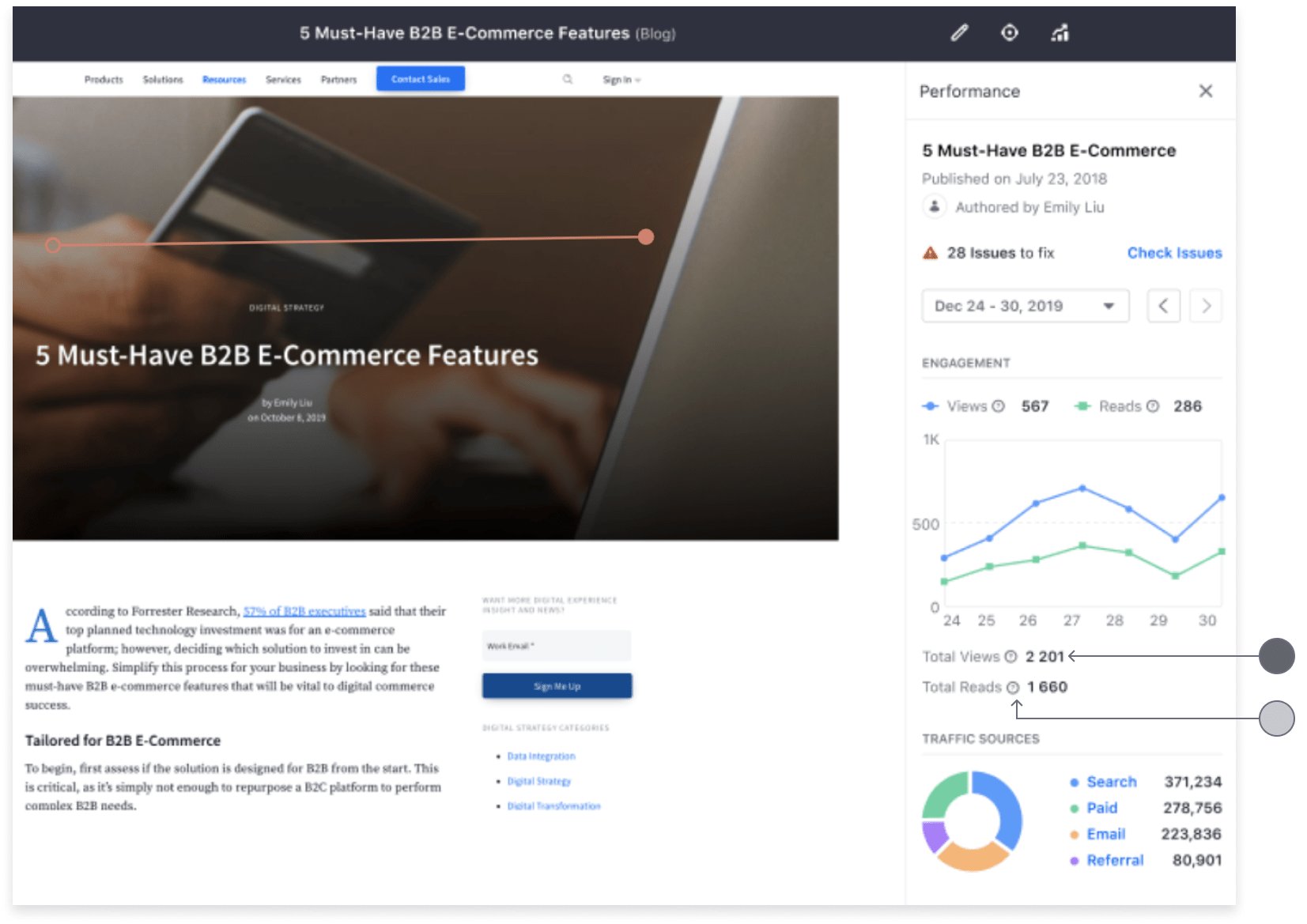Go to previous date range
Screen dimensions: 1307x924
(1163, 306)
